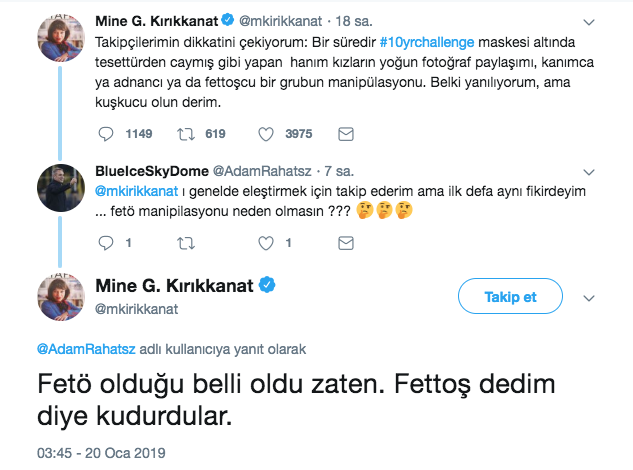The width and height of the screenshot is (633, 470).
Task: Reply to BlueIceSkyDome's tweet
Action: point(110,241)
